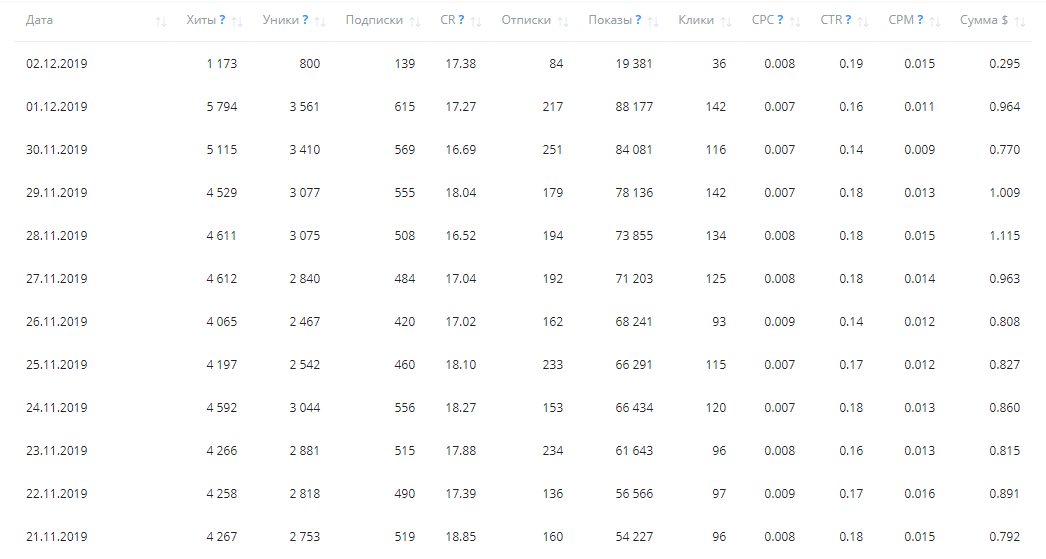Click the sort arrows beside Подписки

415,21
